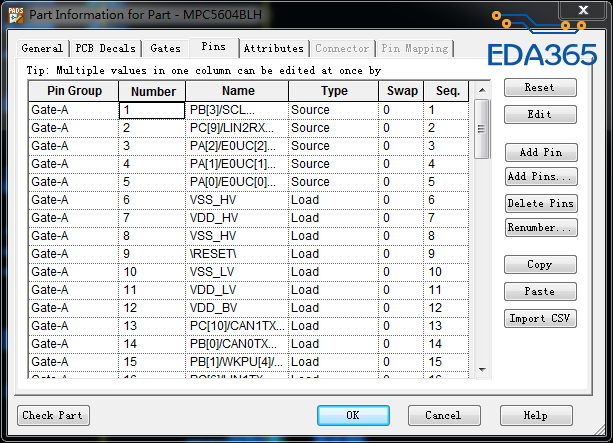Select the name cell PA[2]/E0UC[2]...
Screen dimensions: 613x443
[237, 146]
